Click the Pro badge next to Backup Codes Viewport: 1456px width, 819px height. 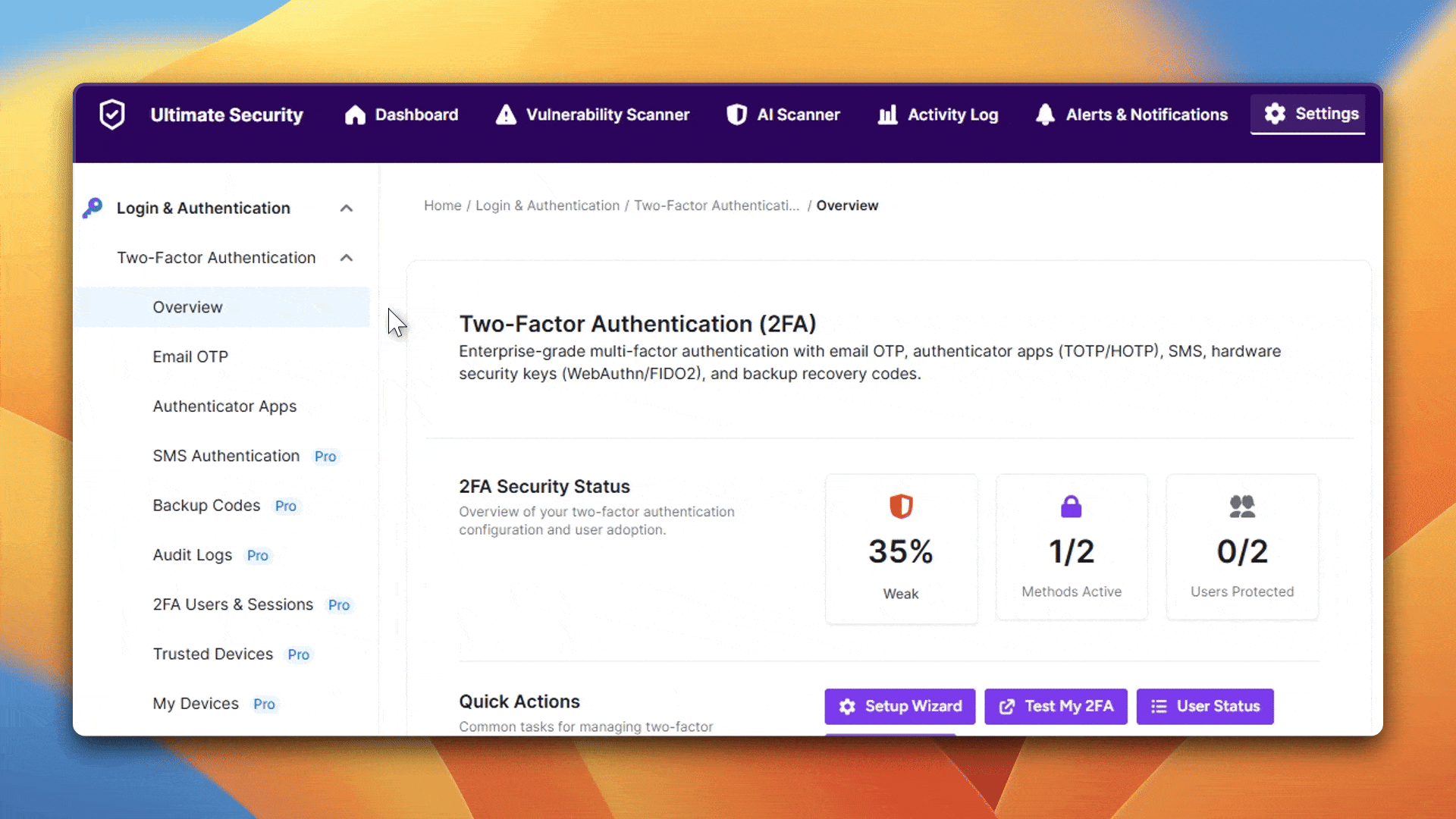coord(286,506)
